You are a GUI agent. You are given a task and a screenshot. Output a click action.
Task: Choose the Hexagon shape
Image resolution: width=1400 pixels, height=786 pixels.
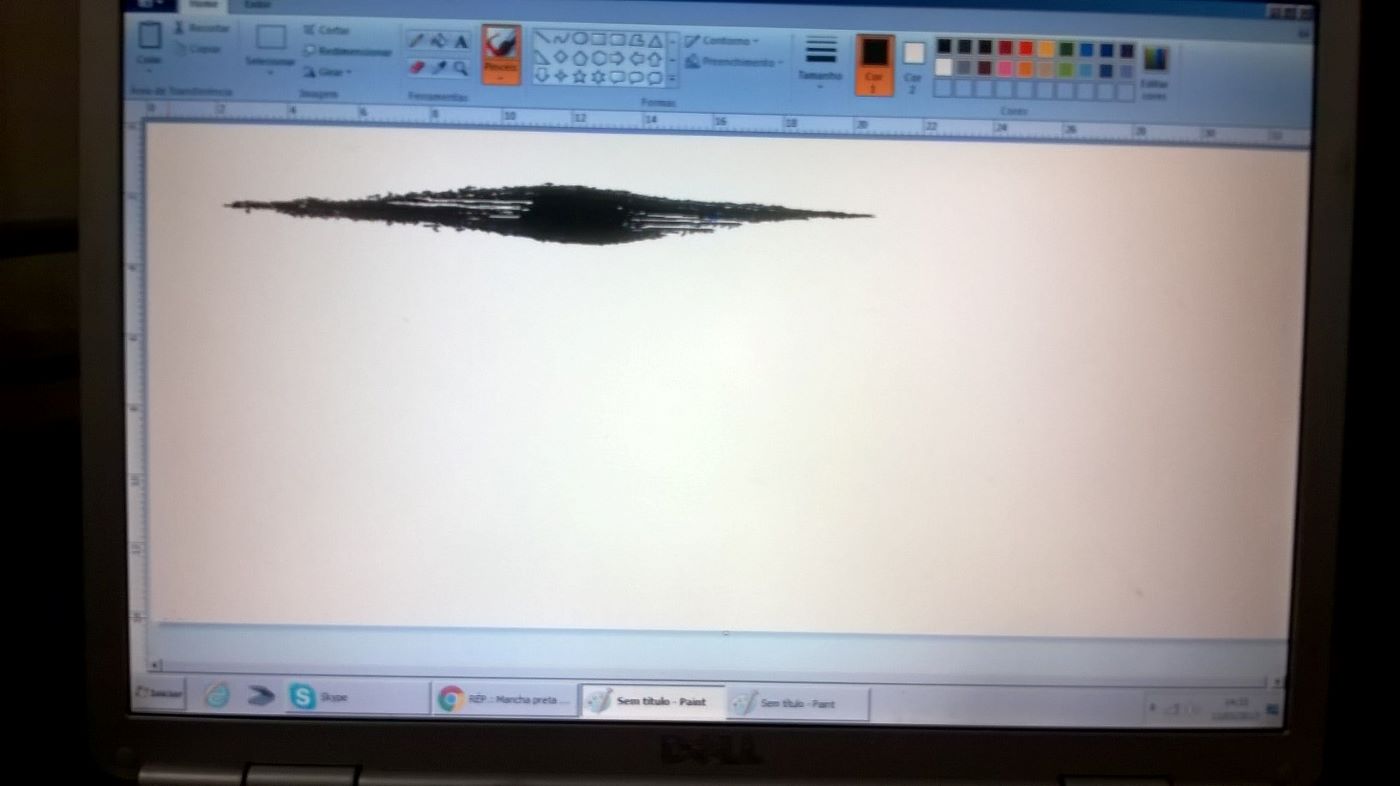click(x=599, y=58)
